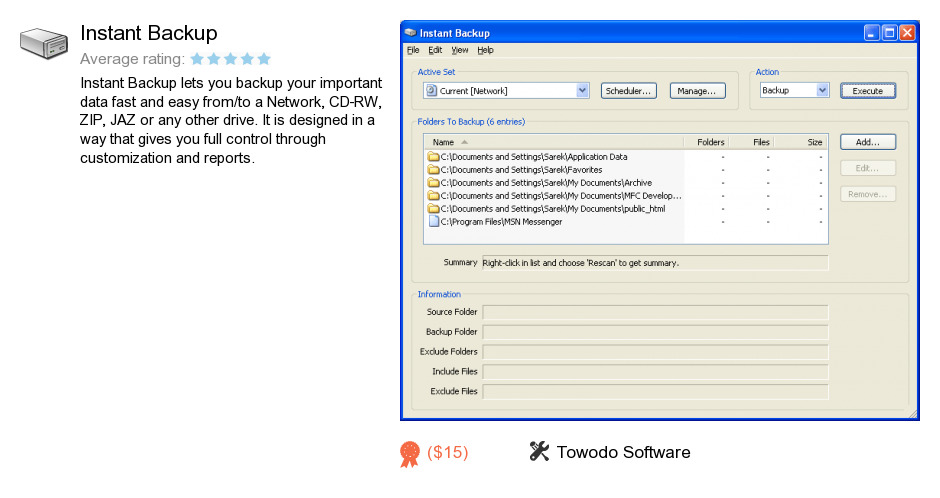Click the window resize grip corner
The image size is (940, 498).
912,414
